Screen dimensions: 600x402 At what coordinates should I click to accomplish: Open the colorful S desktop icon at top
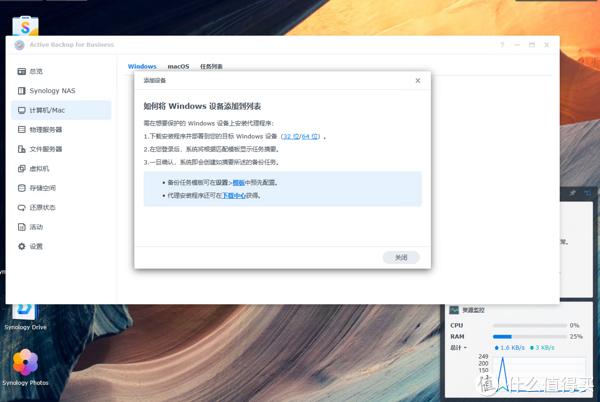coord(25,26)
